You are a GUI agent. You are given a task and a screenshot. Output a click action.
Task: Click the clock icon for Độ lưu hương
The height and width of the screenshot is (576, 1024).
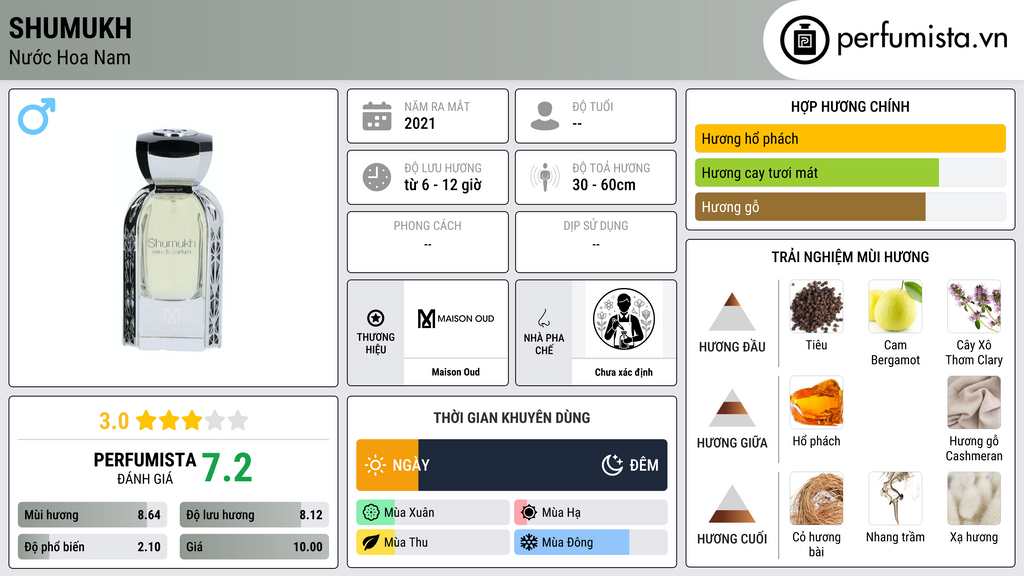click(x=377, y=177)
